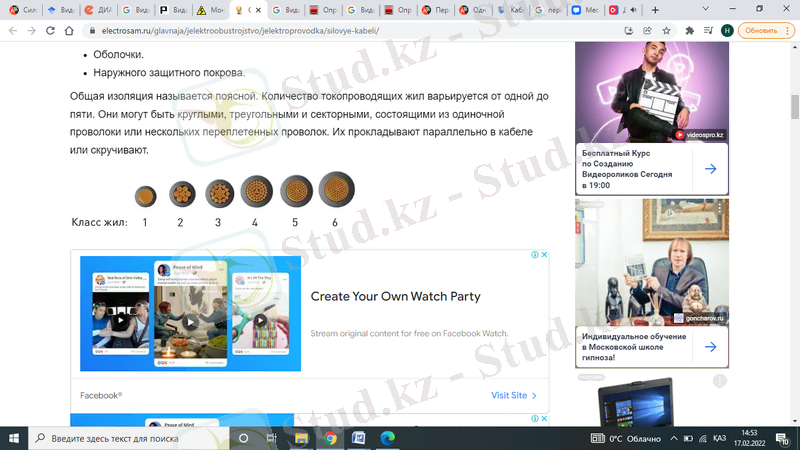This screenshot has width=800, height=450.
Task: Show hidden system tray icons
Action: 673,438
